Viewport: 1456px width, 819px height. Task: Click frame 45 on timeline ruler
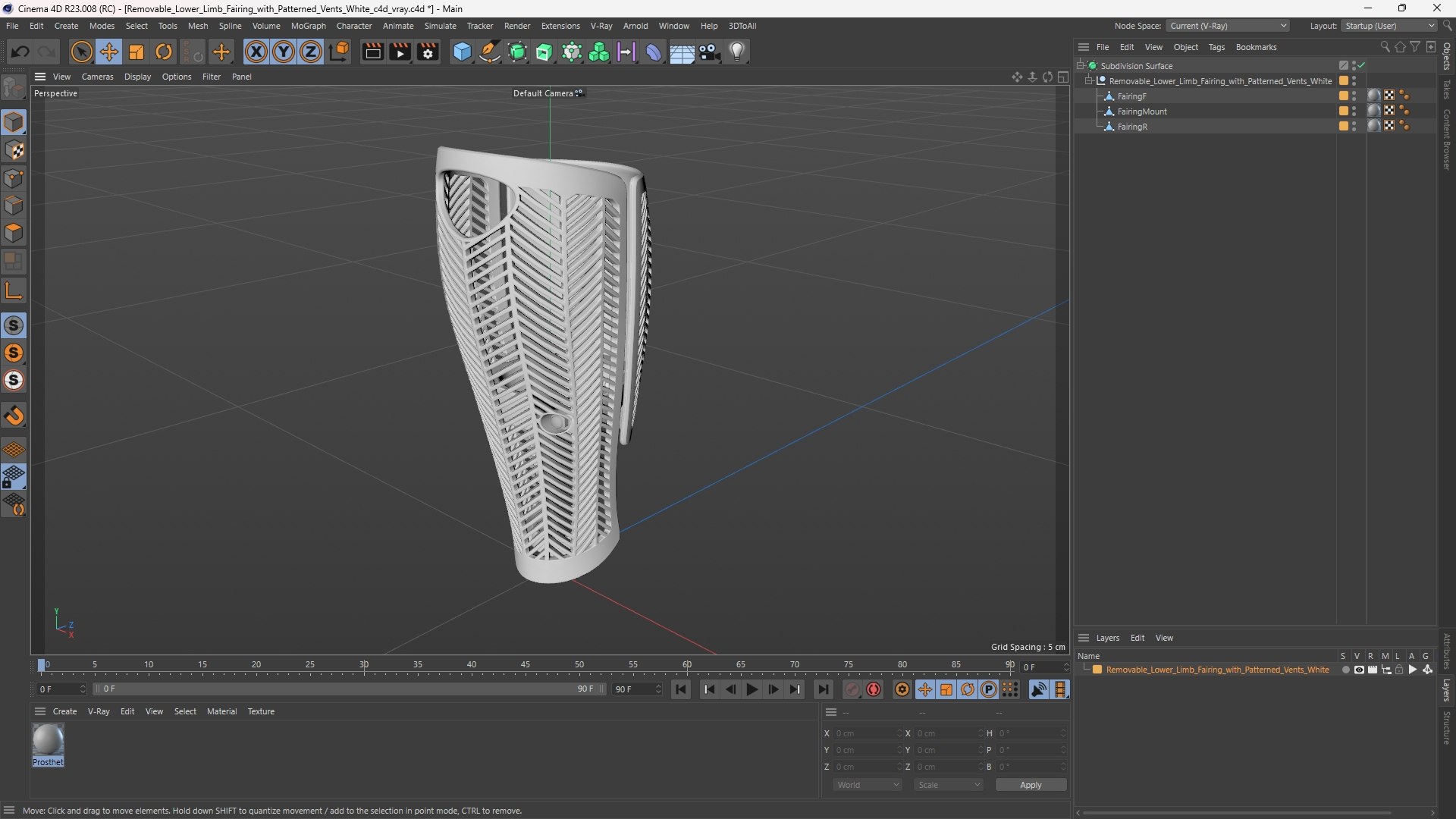[x=526, y=664]
